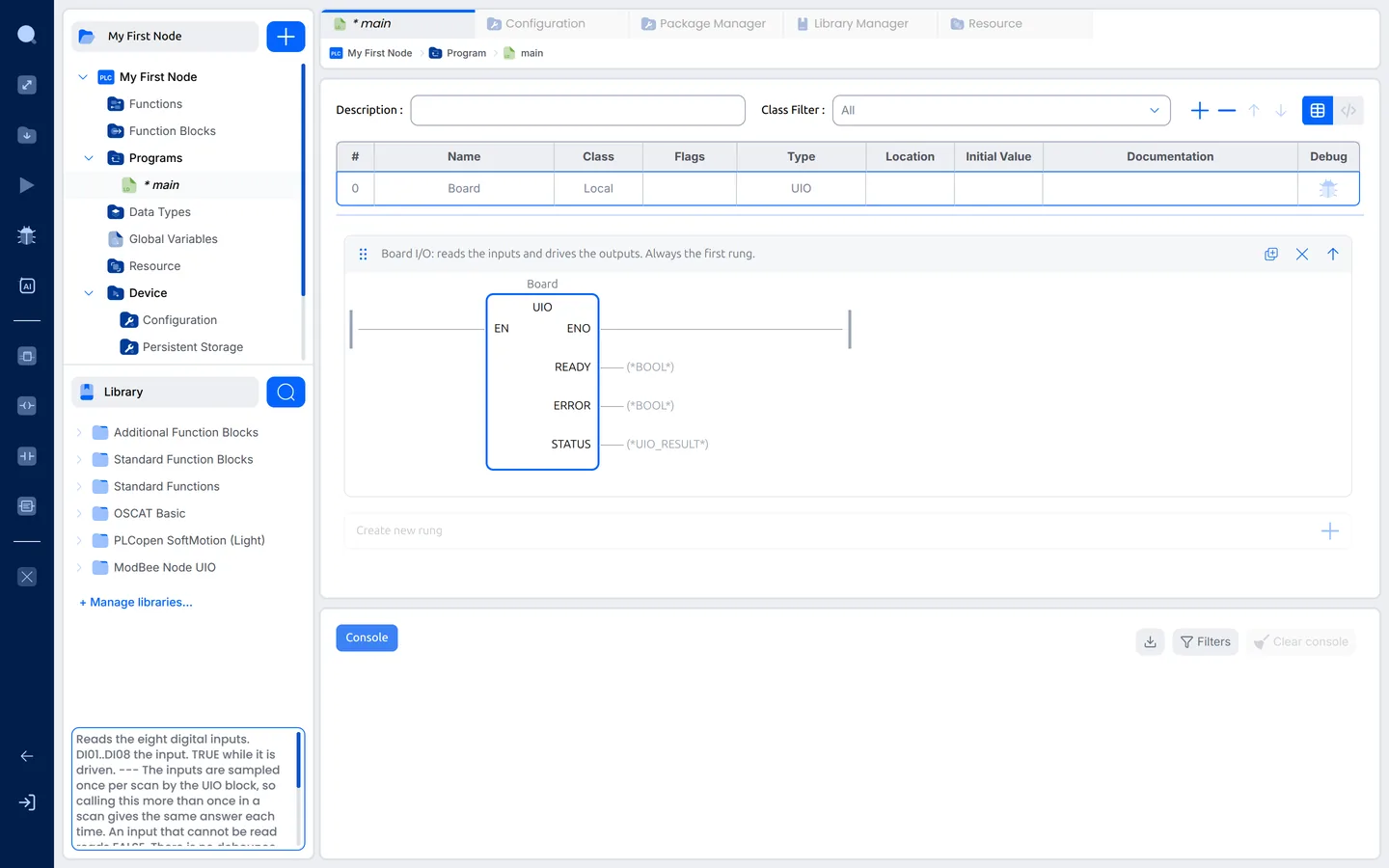The image size is (1389, 868).
Task: Click the duplicate rung icon
Action: [x=1271, y=254]
